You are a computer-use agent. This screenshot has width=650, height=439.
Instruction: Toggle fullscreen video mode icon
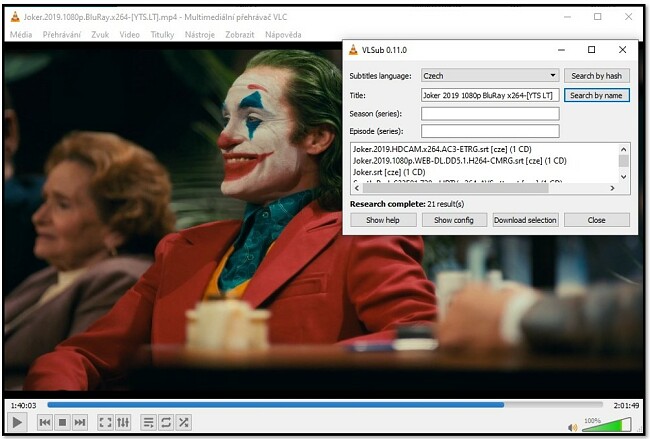[105, 422]
